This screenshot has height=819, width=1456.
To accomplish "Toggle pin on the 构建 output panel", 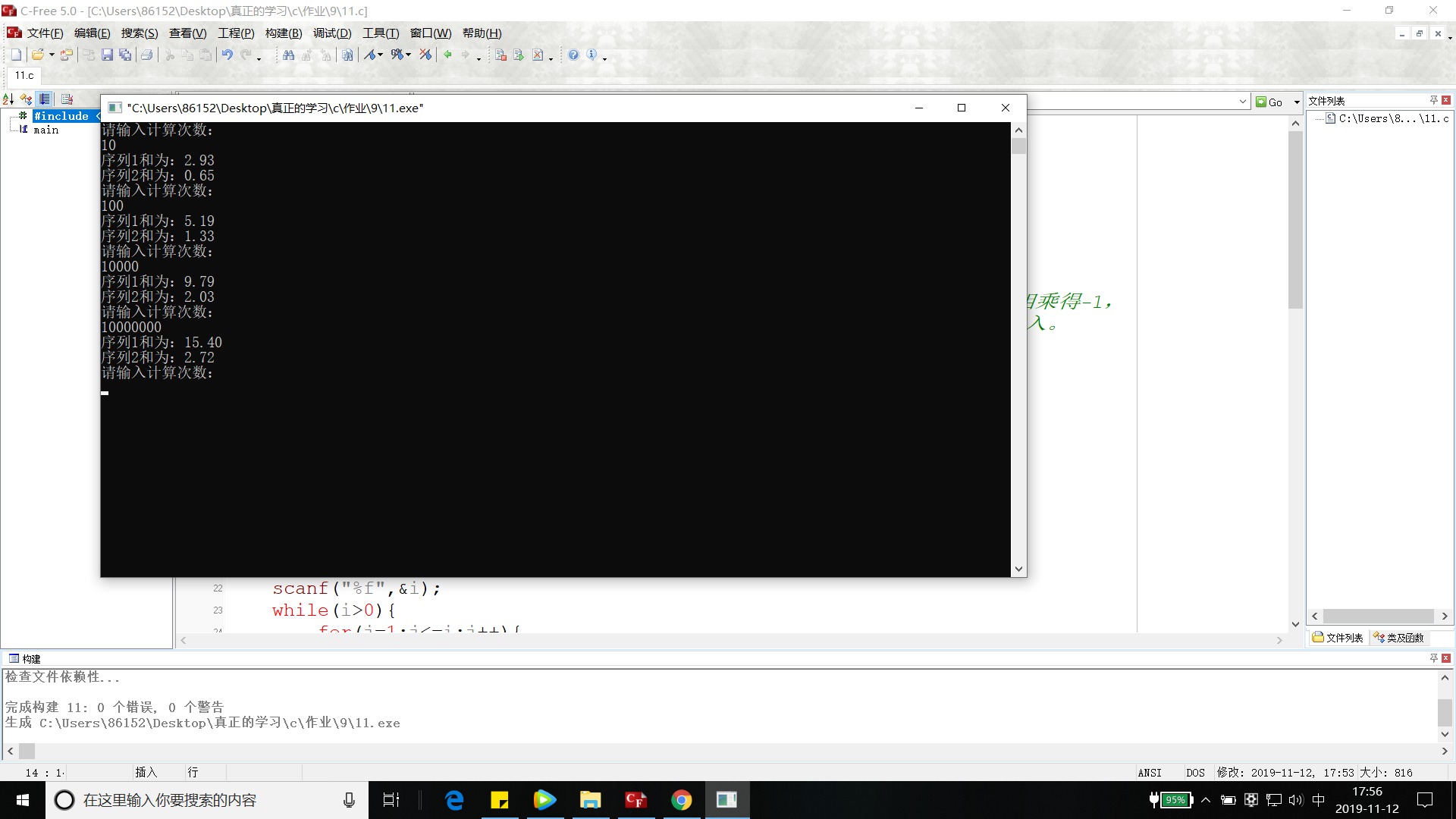I will tap(1433, 658).
